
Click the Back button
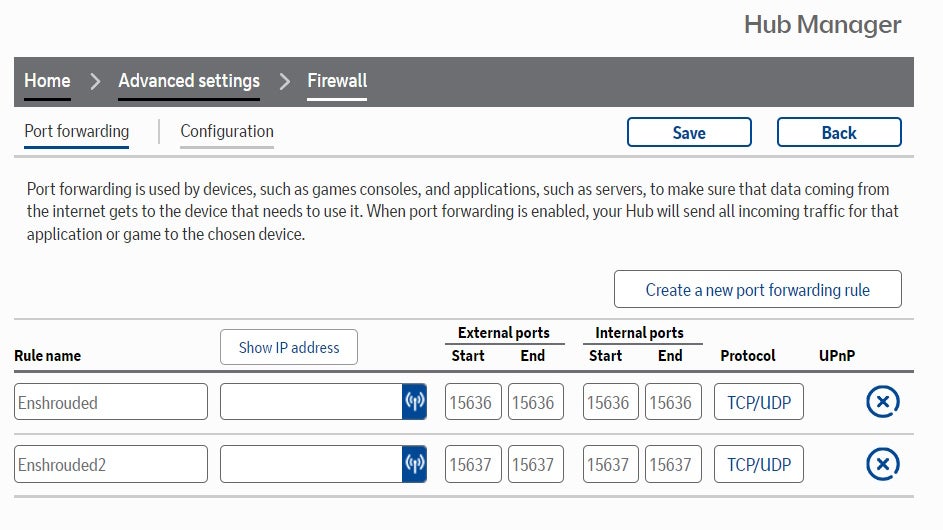839,132
